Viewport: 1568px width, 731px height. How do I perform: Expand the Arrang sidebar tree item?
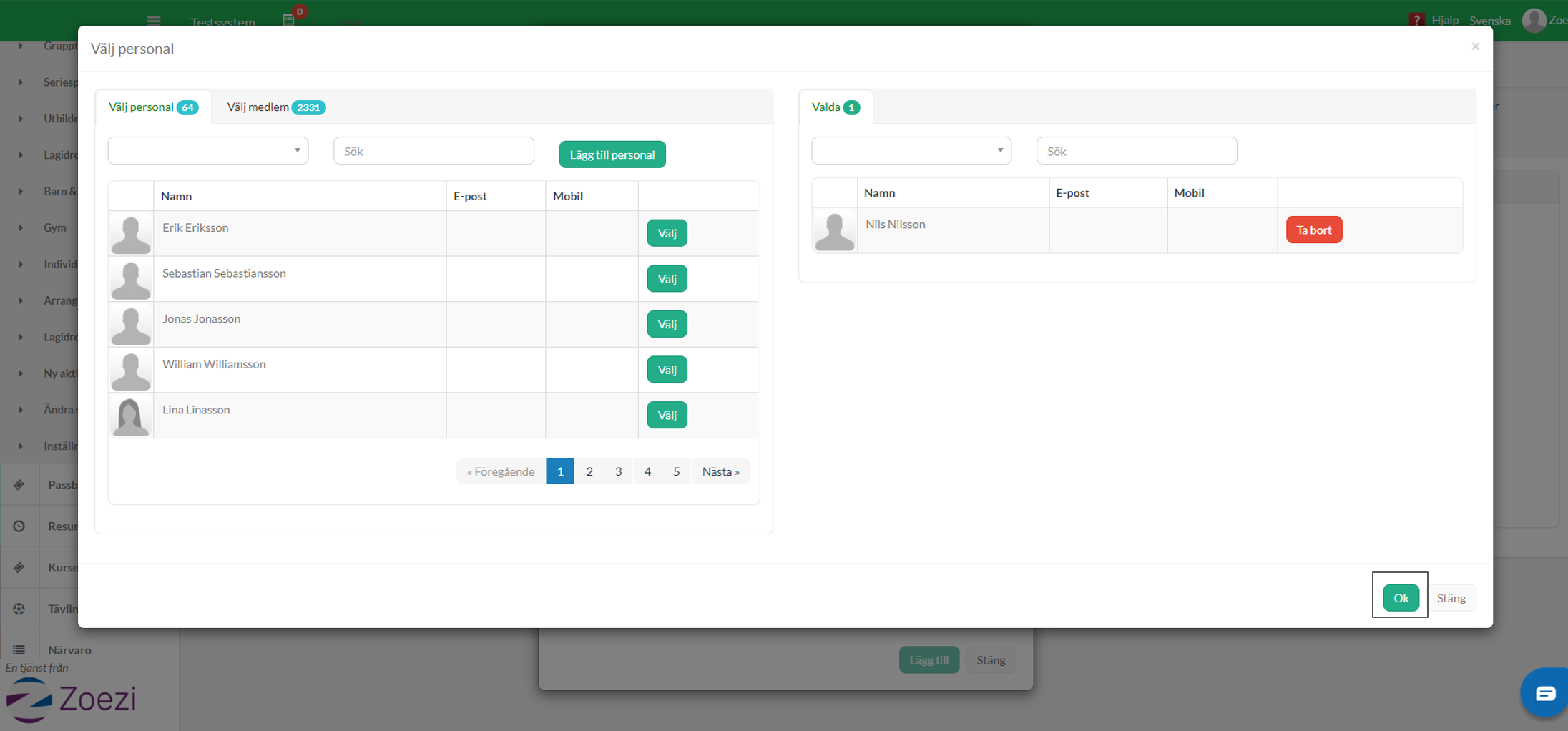(x=21, y=300)
